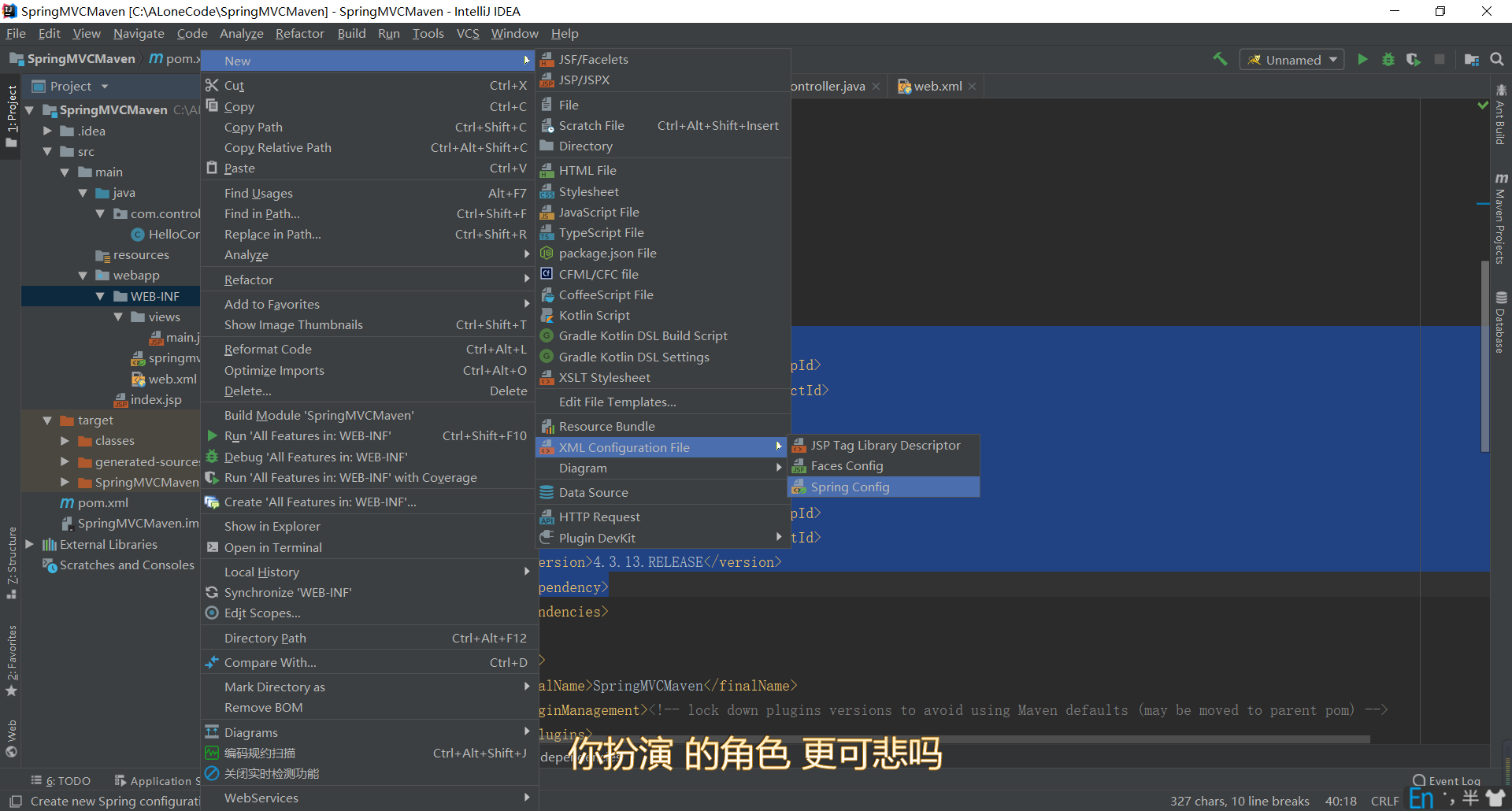Choose Faces Config in submenu
Image resolution: width=1512 pixels, height=811 pixels.
(x=884, y=465)
